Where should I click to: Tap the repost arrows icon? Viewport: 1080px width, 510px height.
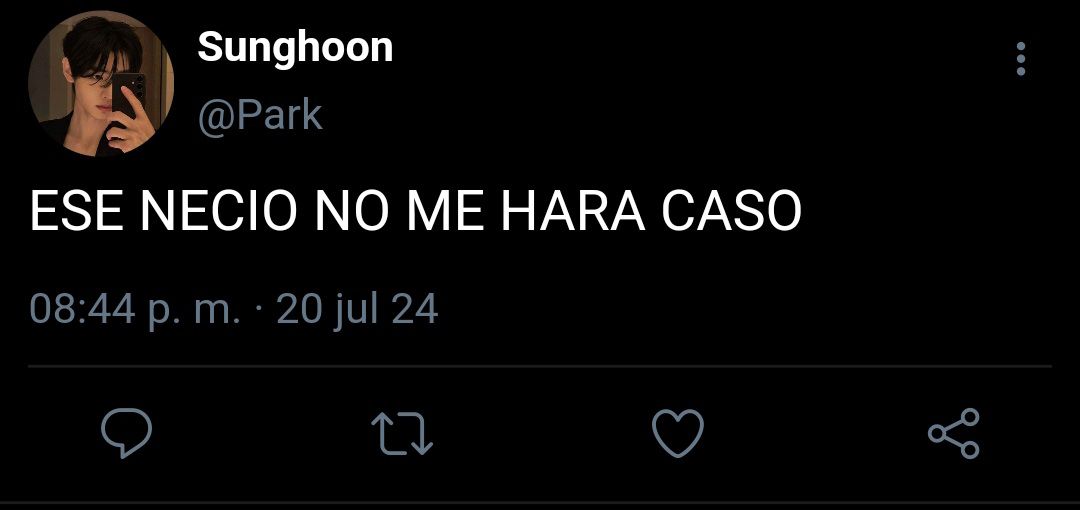tap(402, 433)
